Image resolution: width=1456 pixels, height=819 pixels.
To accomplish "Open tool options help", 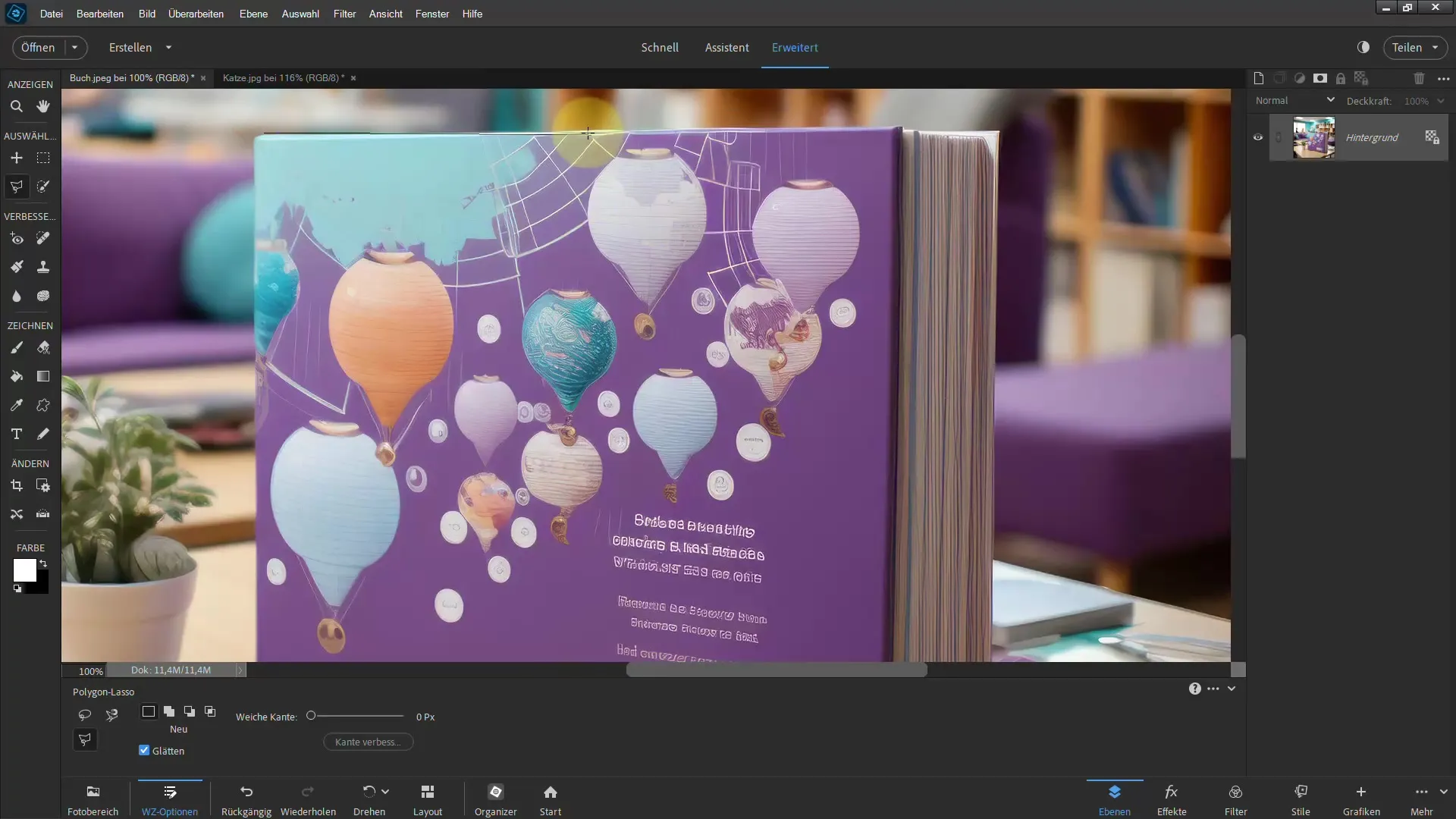I will [x=1195, y=689].
